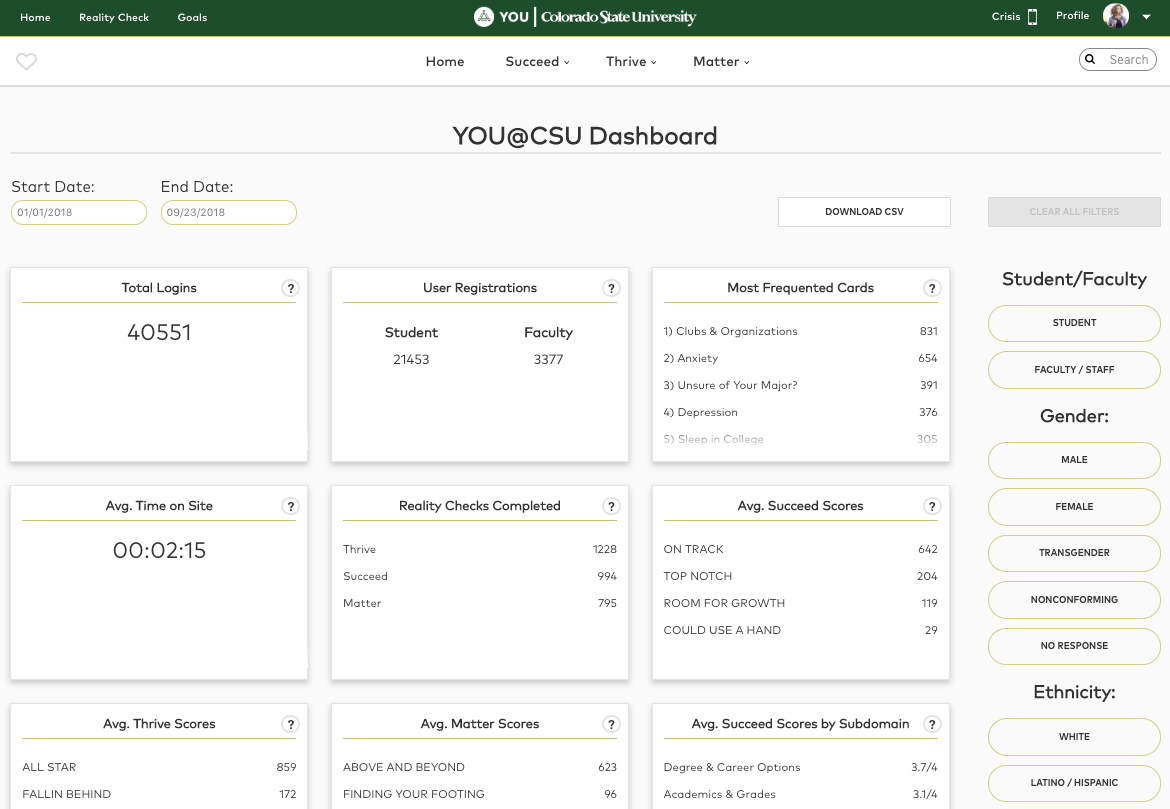Click the Clubs & Organizations row
The height and width of the screenshot is (809, 1170).
point(801,331)
